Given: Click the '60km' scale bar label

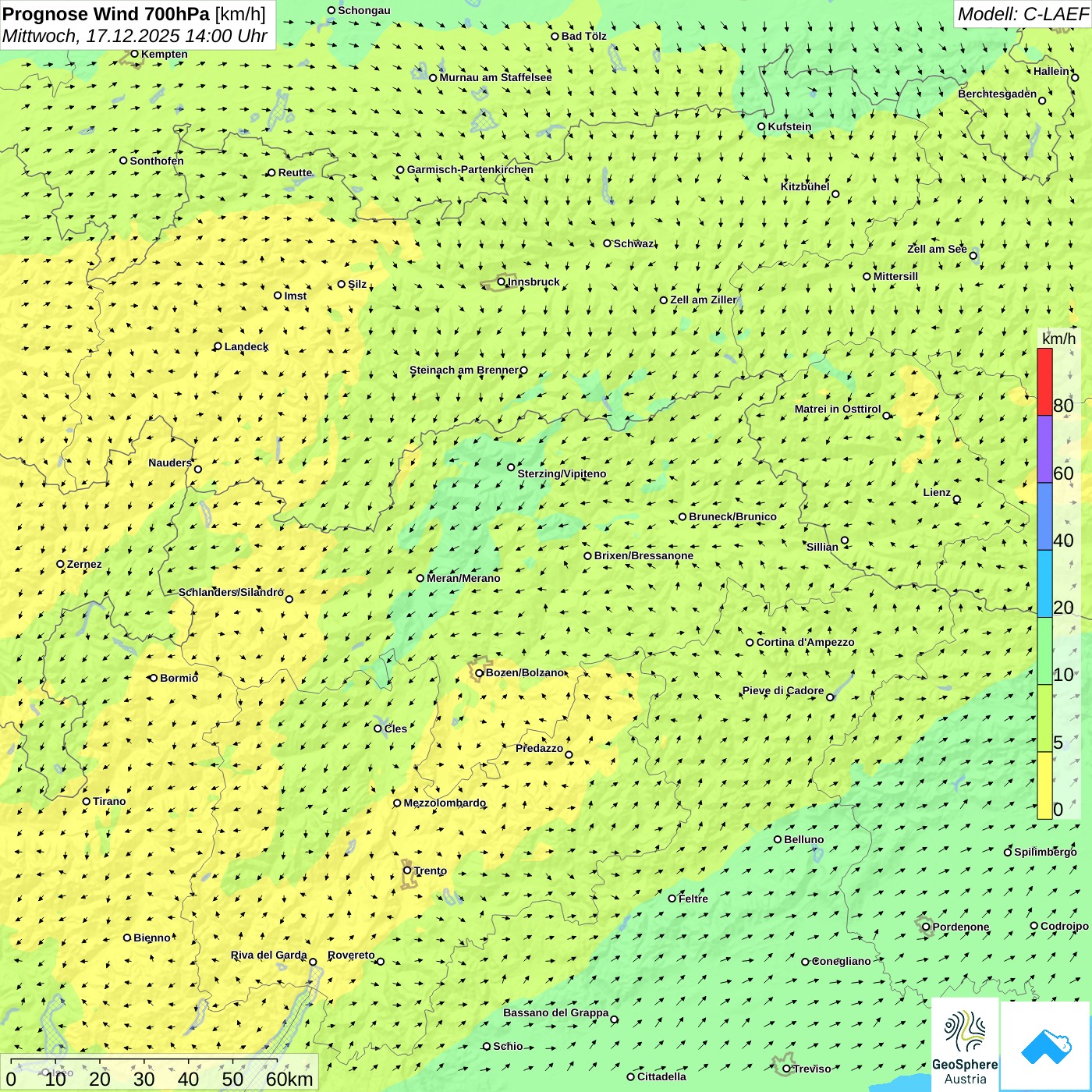Looking at the screenshot, I should pyautogui.click(x=289, y=1079).
